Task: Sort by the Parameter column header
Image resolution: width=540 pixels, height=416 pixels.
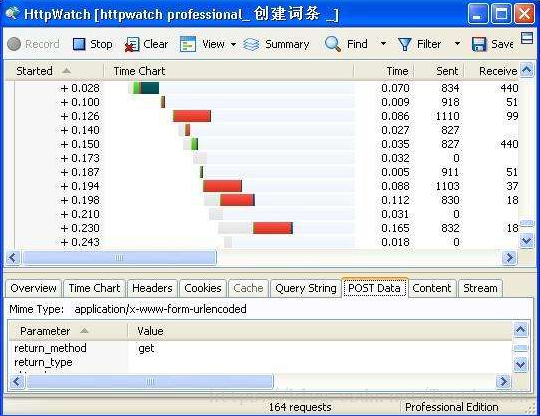Action: [68, 331]
